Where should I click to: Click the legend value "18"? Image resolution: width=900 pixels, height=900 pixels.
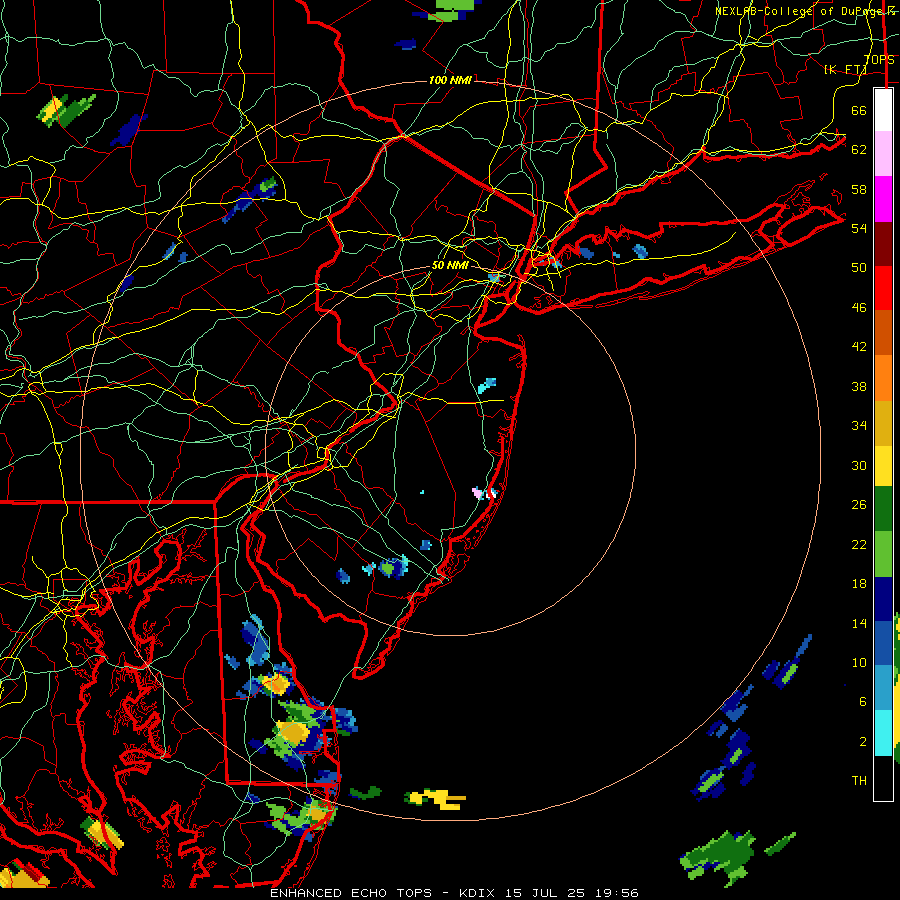click(859, 584)
